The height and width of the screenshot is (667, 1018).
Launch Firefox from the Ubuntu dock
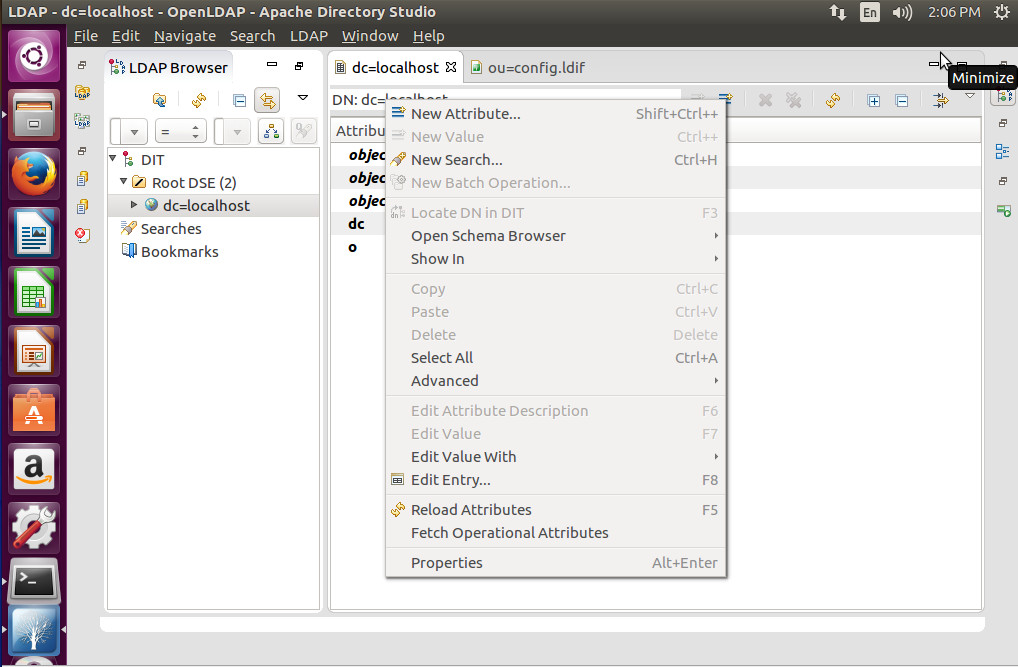[x=33, y=172]
